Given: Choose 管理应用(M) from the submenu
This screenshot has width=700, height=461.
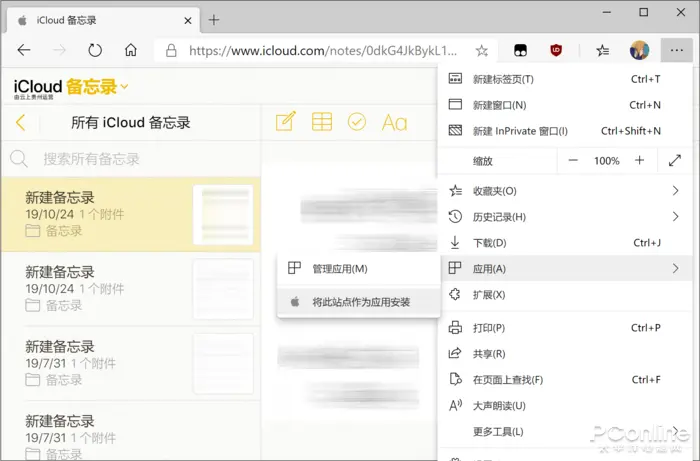Looking at the screenshot, I should (x=359, y=269).
